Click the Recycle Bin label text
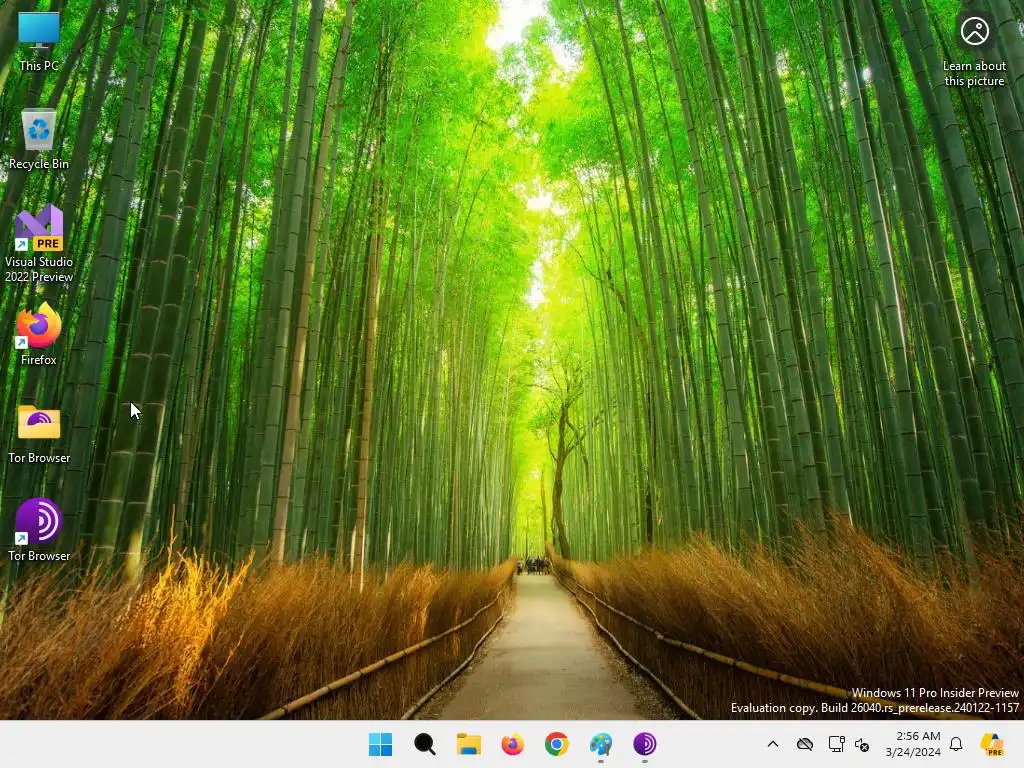Viewport: 1024px width, 768px height. point(39,164)
